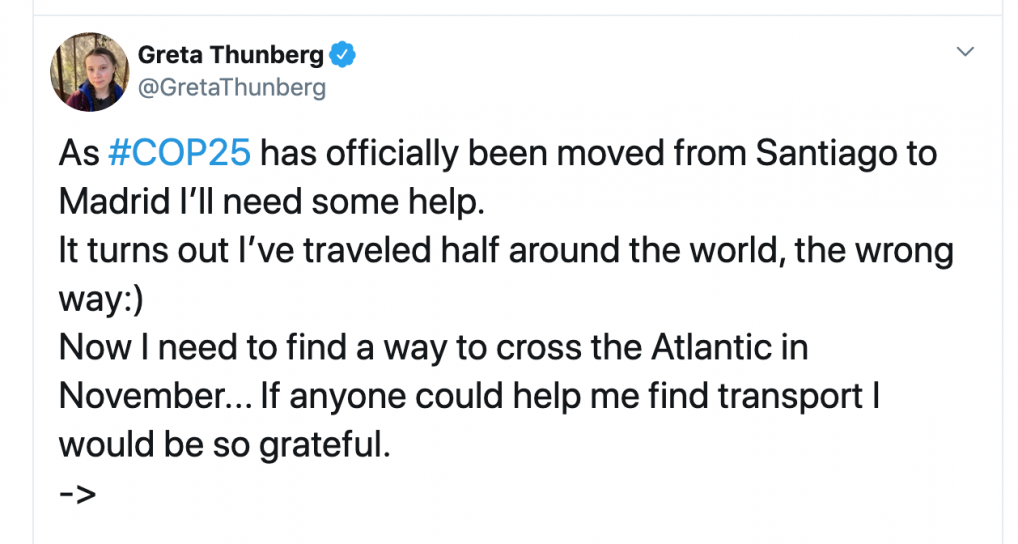Image resolution: width=1018 pixels, height=544 pixels.
Task: Expand the tweet options chevron
Action: (965, 51)
